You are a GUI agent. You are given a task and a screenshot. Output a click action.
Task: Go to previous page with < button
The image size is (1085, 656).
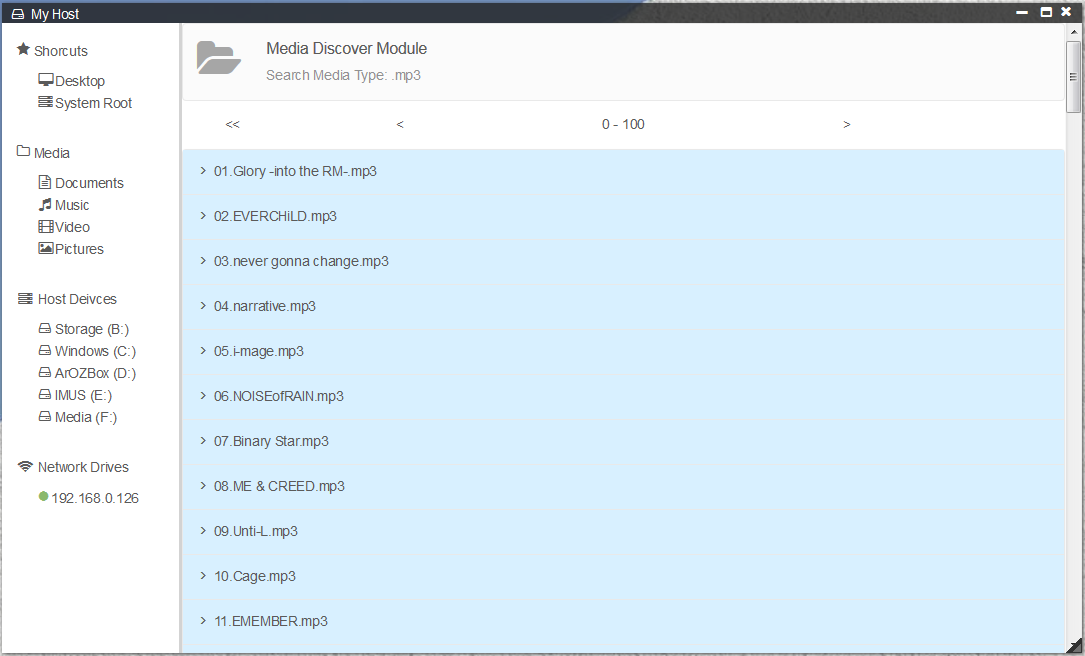click(400, 125)
